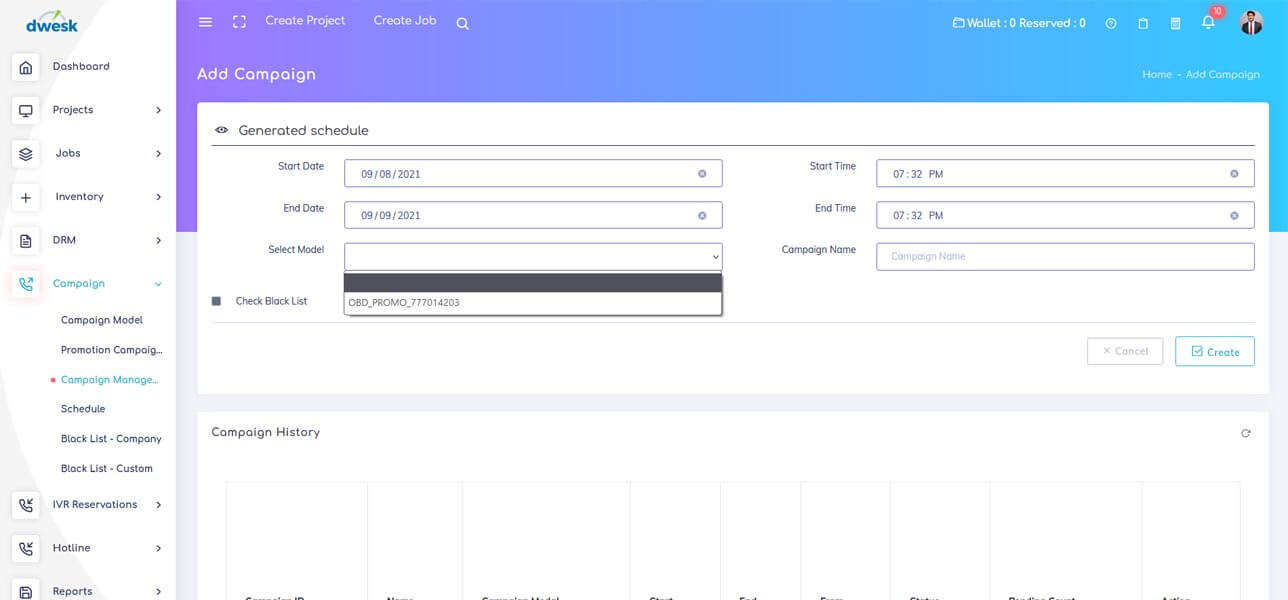Screen dimensions: 1288x600
Task: Open Create Project link in header
Action: pyautogui.click(x=305, y=21)
